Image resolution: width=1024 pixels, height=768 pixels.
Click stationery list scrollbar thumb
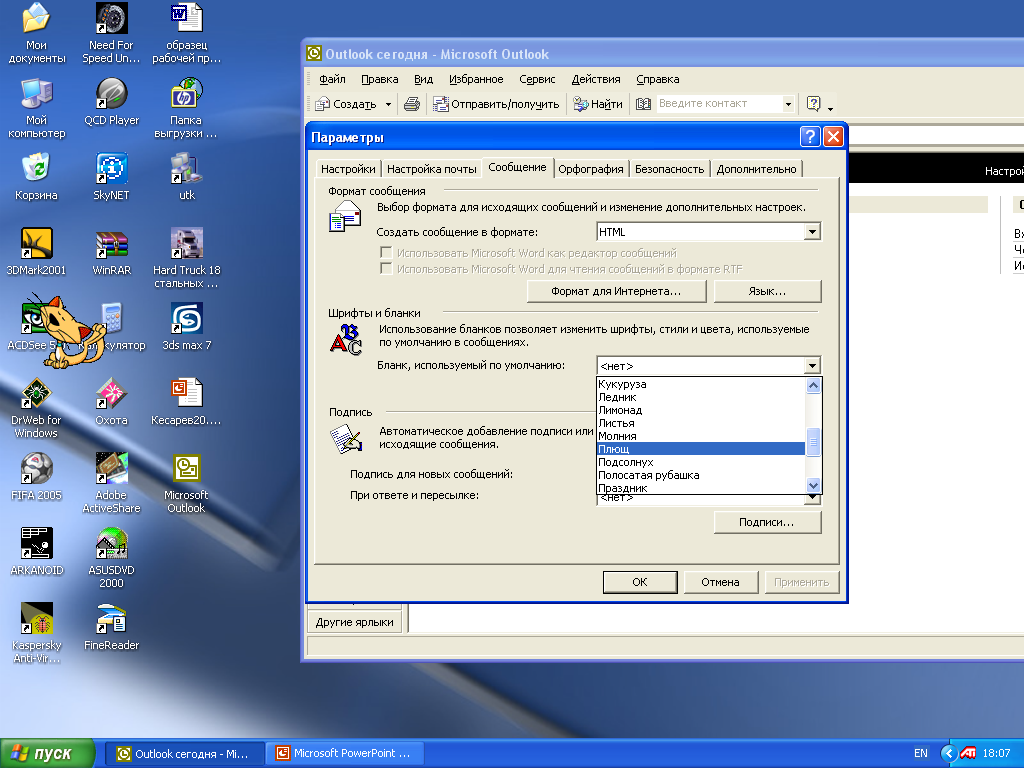813,442
